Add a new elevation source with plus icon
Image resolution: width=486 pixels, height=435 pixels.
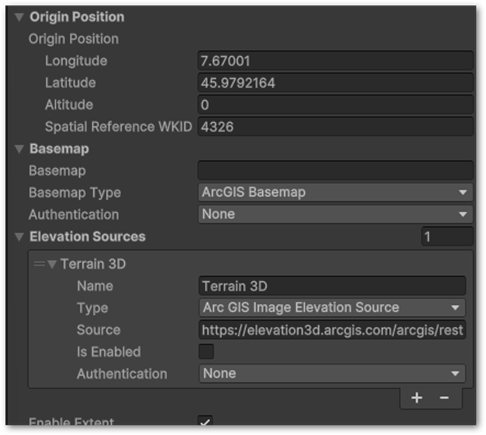point(417,398)
